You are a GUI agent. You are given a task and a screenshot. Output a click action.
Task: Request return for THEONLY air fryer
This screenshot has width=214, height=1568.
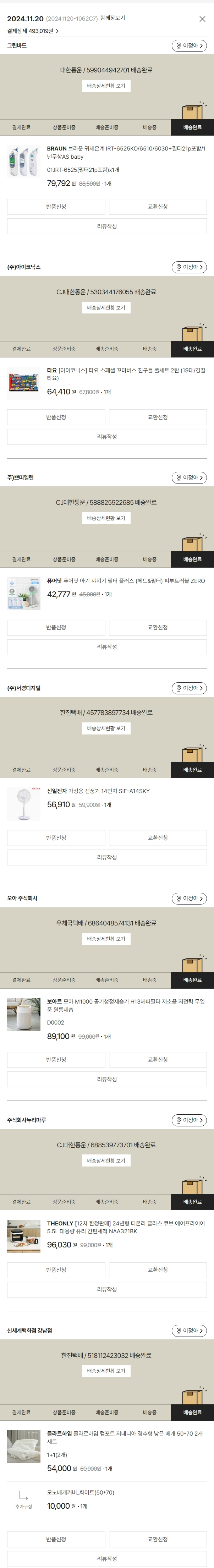(x=56, y=1270)
